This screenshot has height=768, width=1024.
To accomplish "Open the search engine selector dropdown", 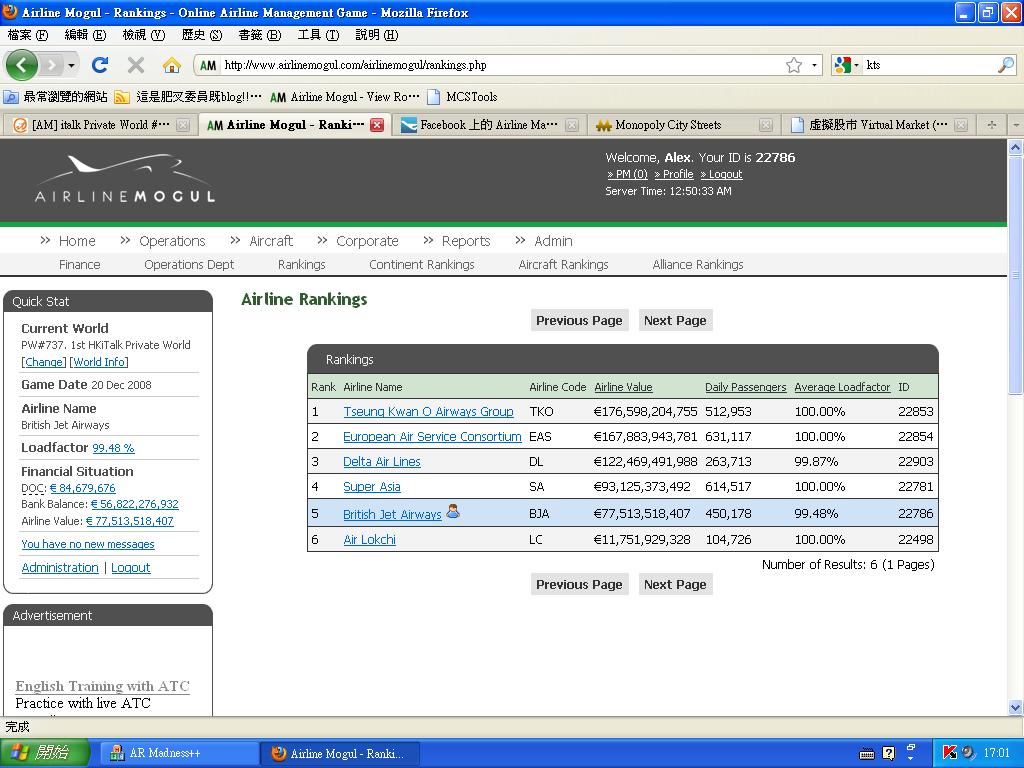I will tap(846, 65).
